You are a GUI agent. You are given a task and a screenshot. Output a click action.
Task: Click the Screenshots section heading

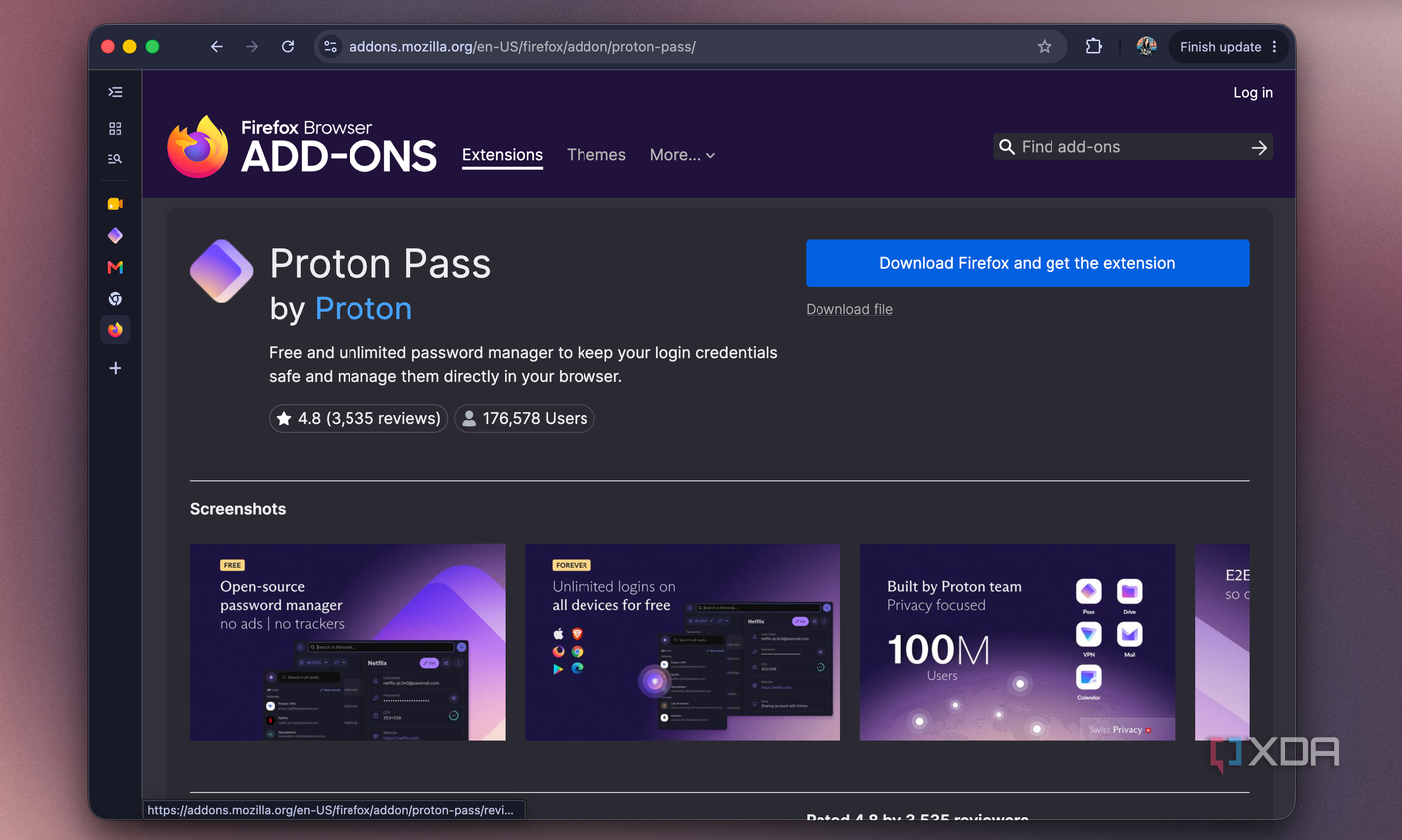point(238,509)
